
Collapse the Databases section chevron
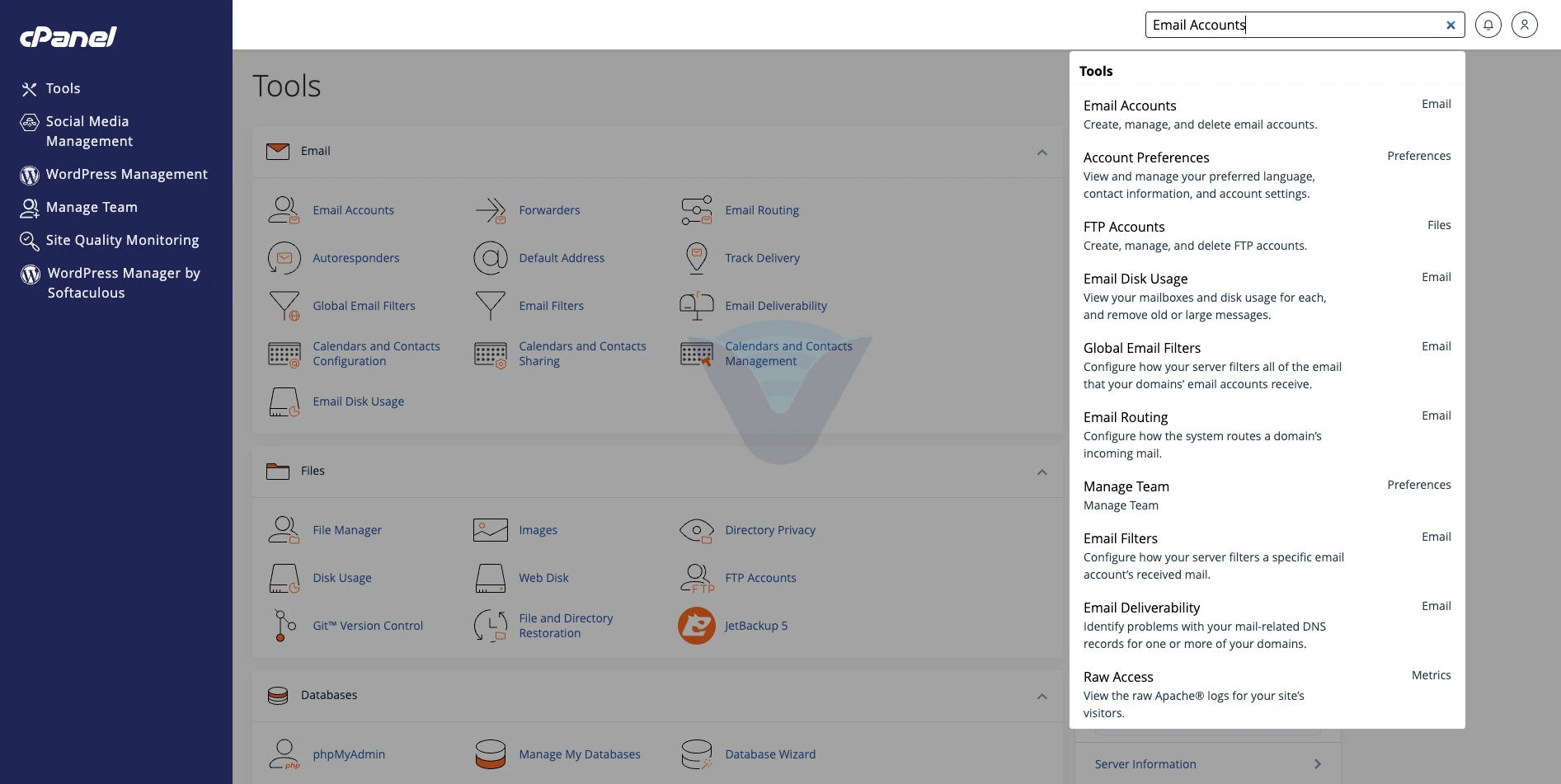pyautogui.click(x=1042, y=697)
